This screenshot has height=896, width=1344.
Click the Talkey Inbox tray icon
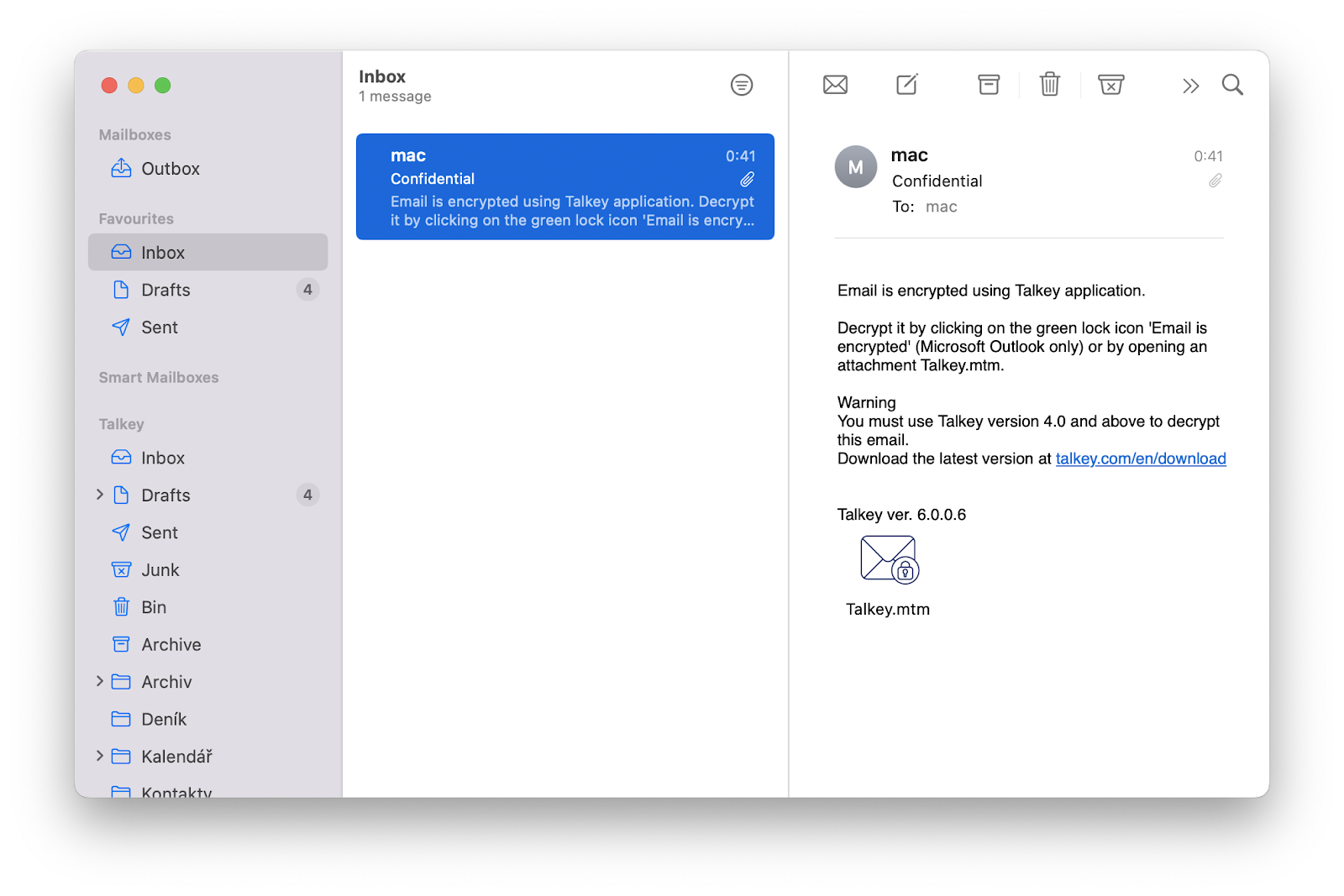coord(121,457)
